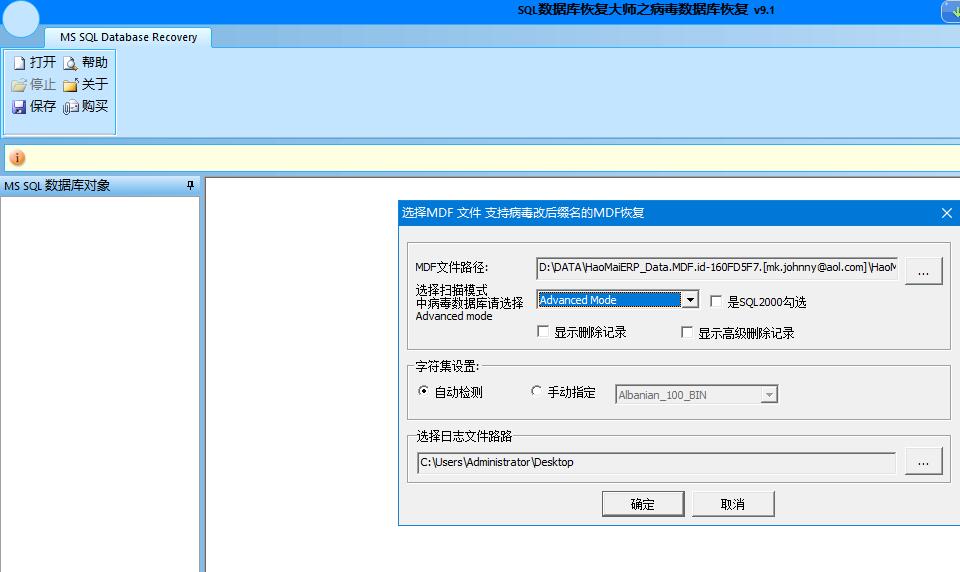The width and height of the screenshot is (960, 572).
Task: Tick the 显示删除记录 checkbox
Action: [x=542, y=331]
